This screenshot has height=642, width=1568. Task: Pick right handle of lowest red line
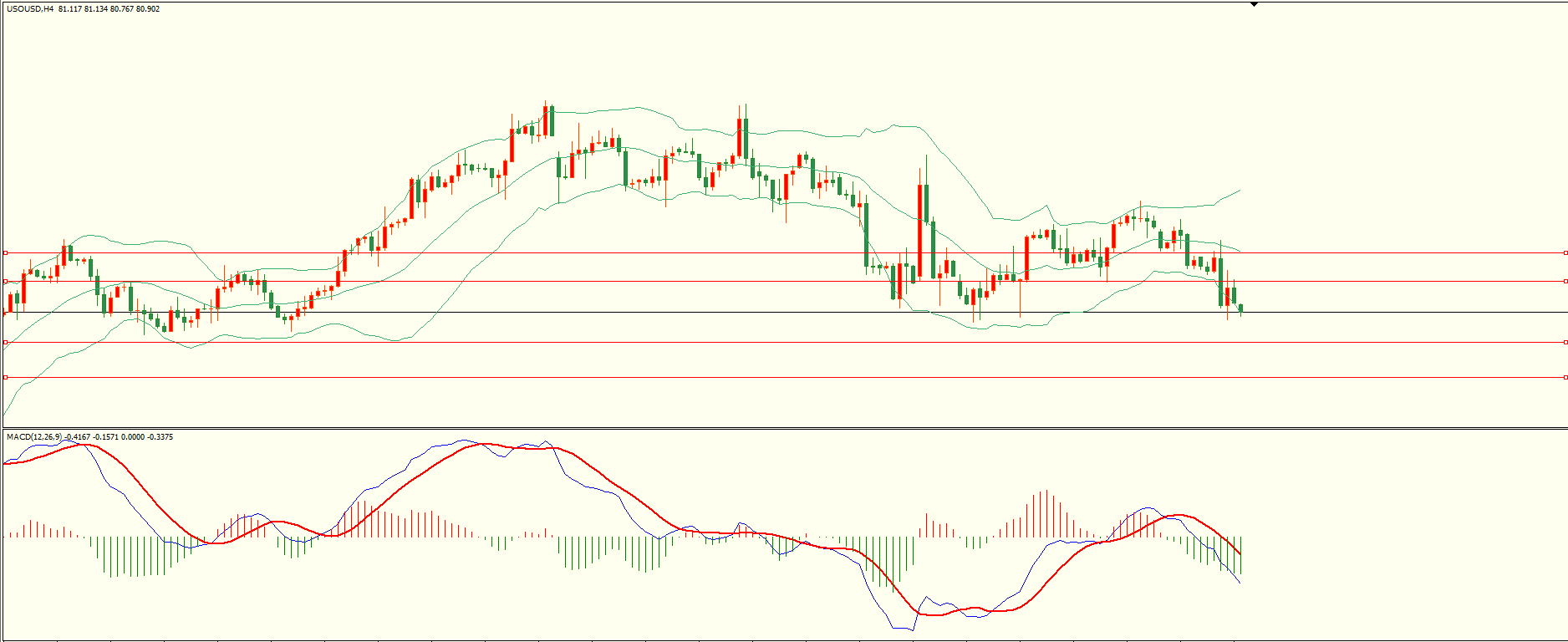pyautogui.click(x=1565, y=378)
